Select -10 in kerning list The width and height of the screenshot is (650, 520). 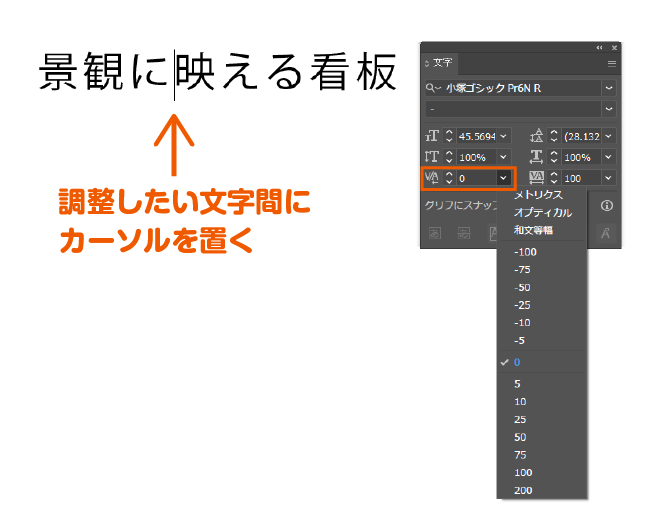[542, 323]
